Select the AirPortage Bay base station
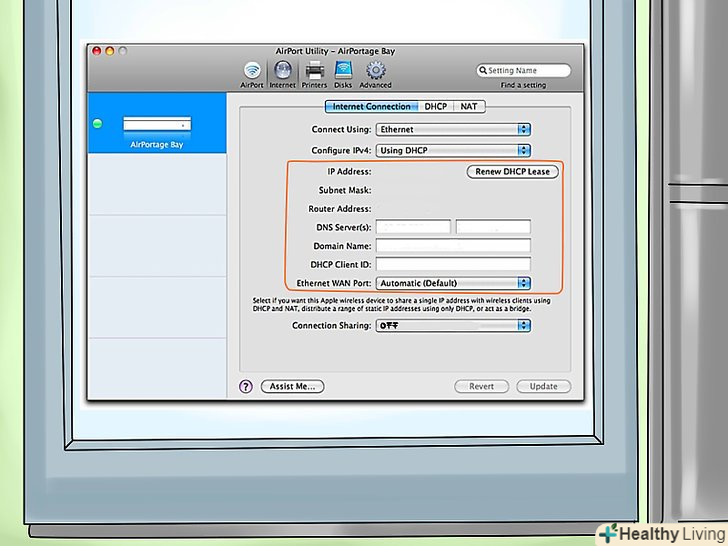Screen dimensions: 728x546 tap(157, 123)
